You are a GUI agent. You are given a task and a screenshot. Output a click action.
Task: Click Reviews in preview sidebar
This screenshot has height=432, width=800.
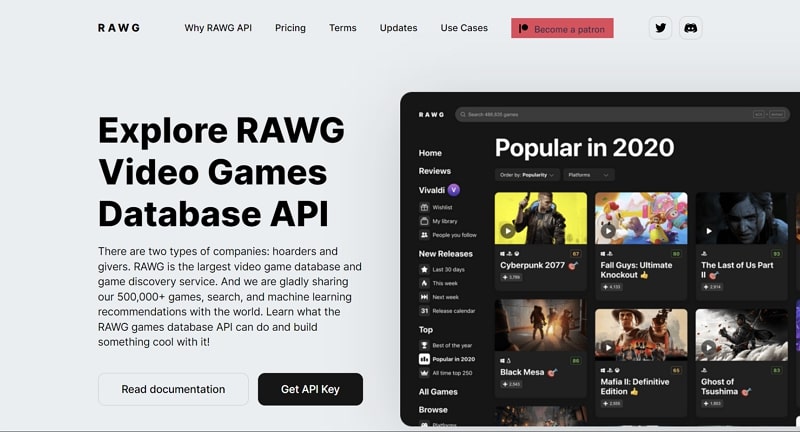(x=435, y=171)
